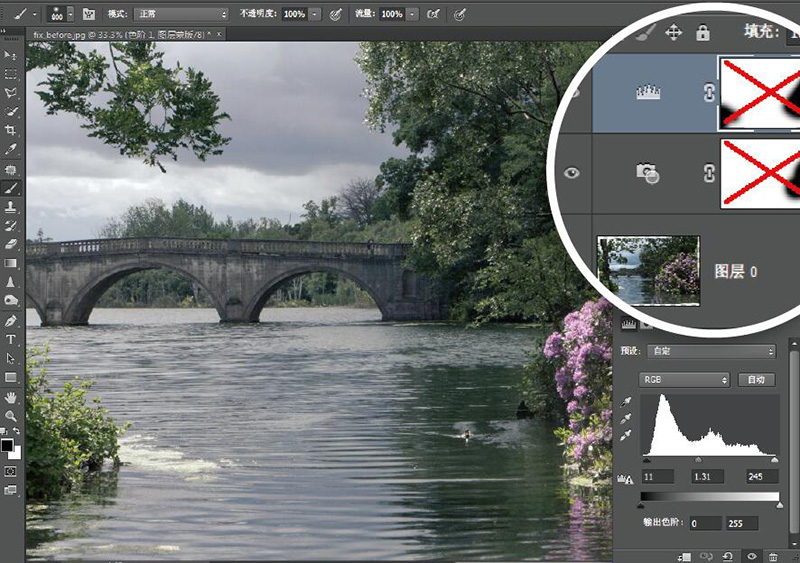Select the Zoom magnifier tool

click(10, 415)
